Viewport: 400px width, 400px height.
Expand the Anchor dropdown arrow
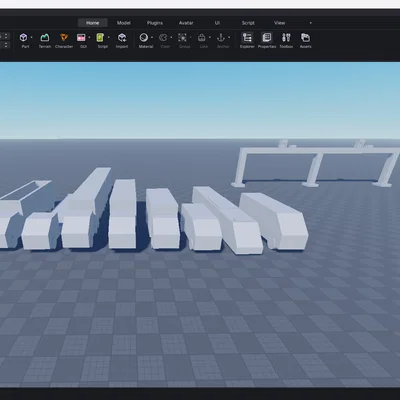point(229,38)
